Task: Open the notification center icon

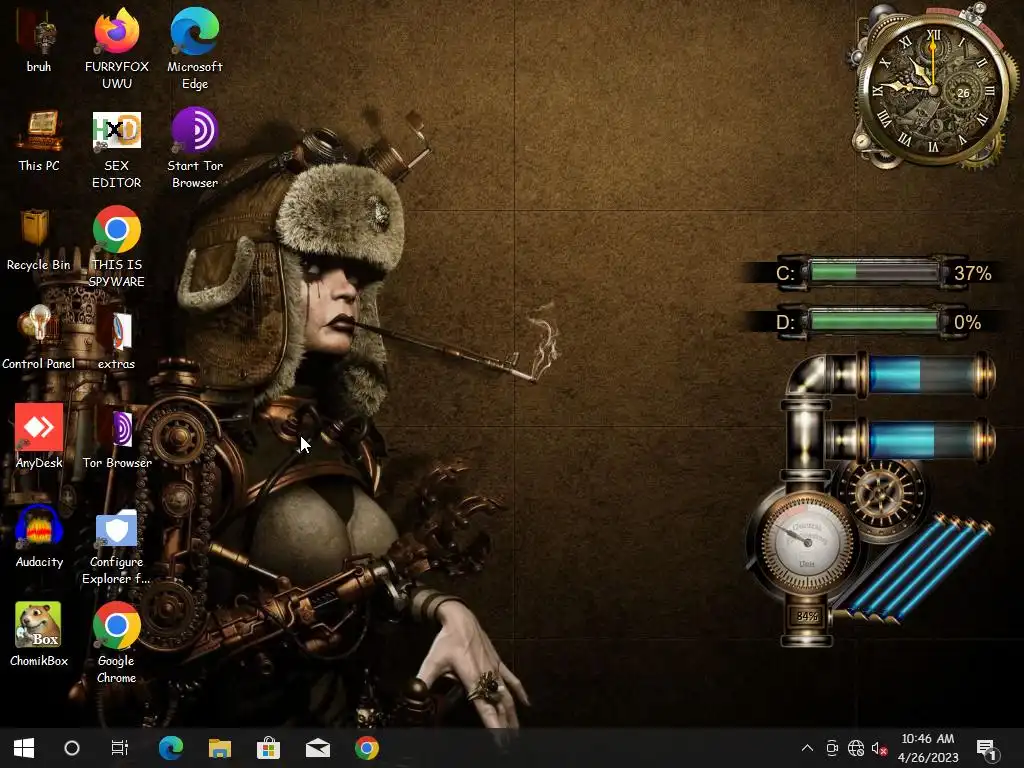Action: [986, 748]
